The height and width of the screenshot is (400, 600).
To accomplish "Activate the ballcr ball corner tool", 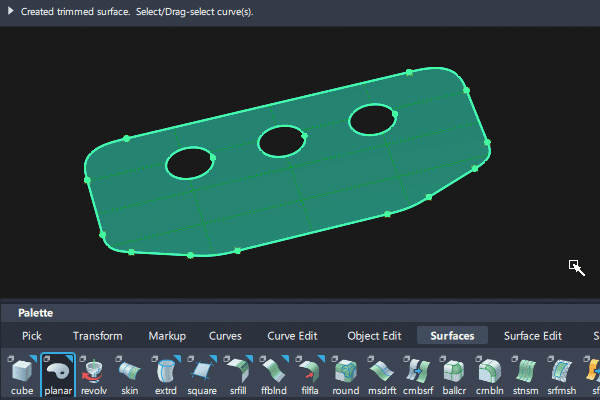I will click(454, 375).
